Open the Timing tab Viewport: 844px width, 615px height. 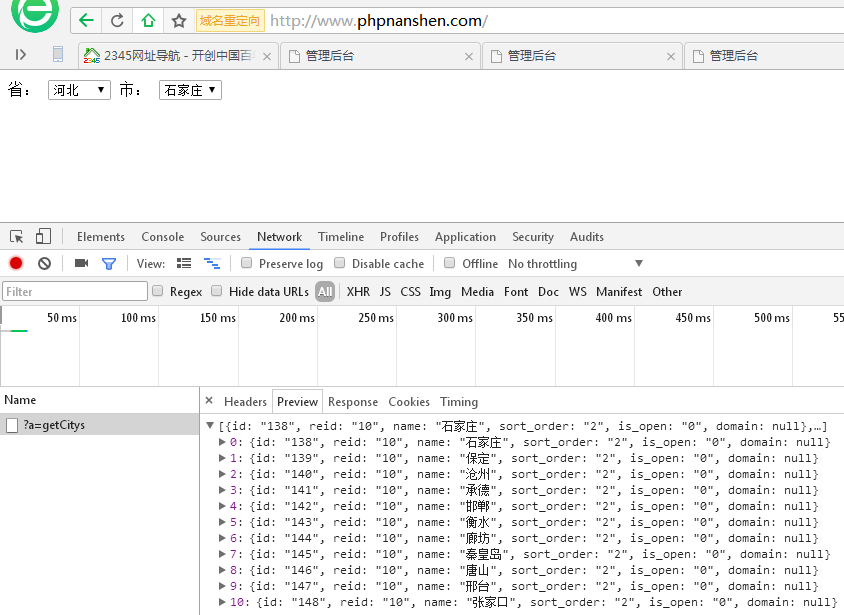[459, 402]
